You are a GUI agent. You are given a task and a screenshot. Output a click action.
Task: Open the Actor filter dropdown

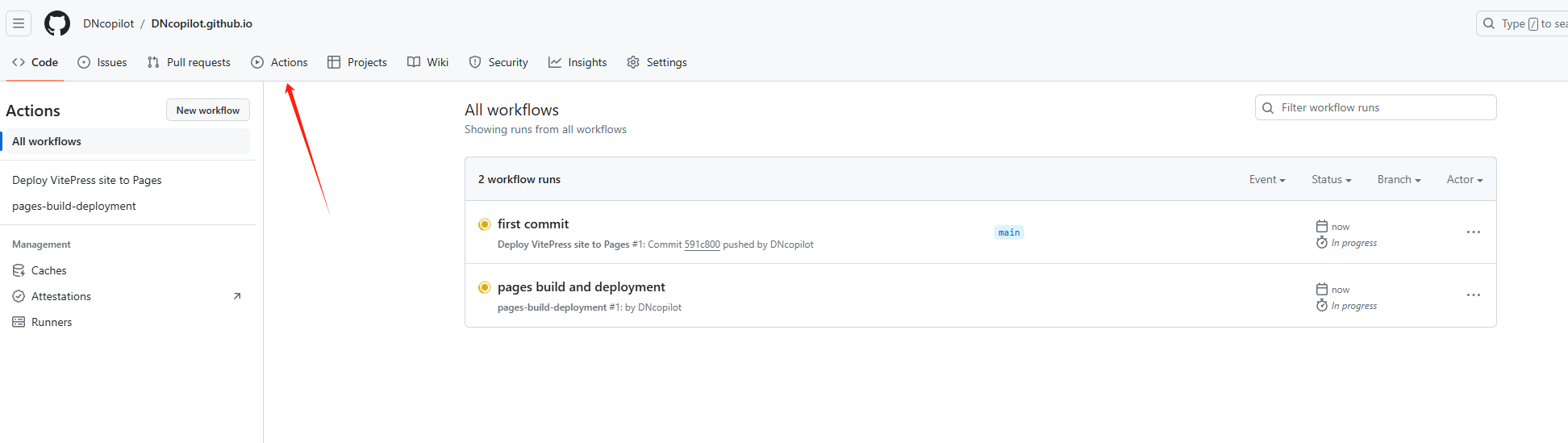pos(1465,179)
